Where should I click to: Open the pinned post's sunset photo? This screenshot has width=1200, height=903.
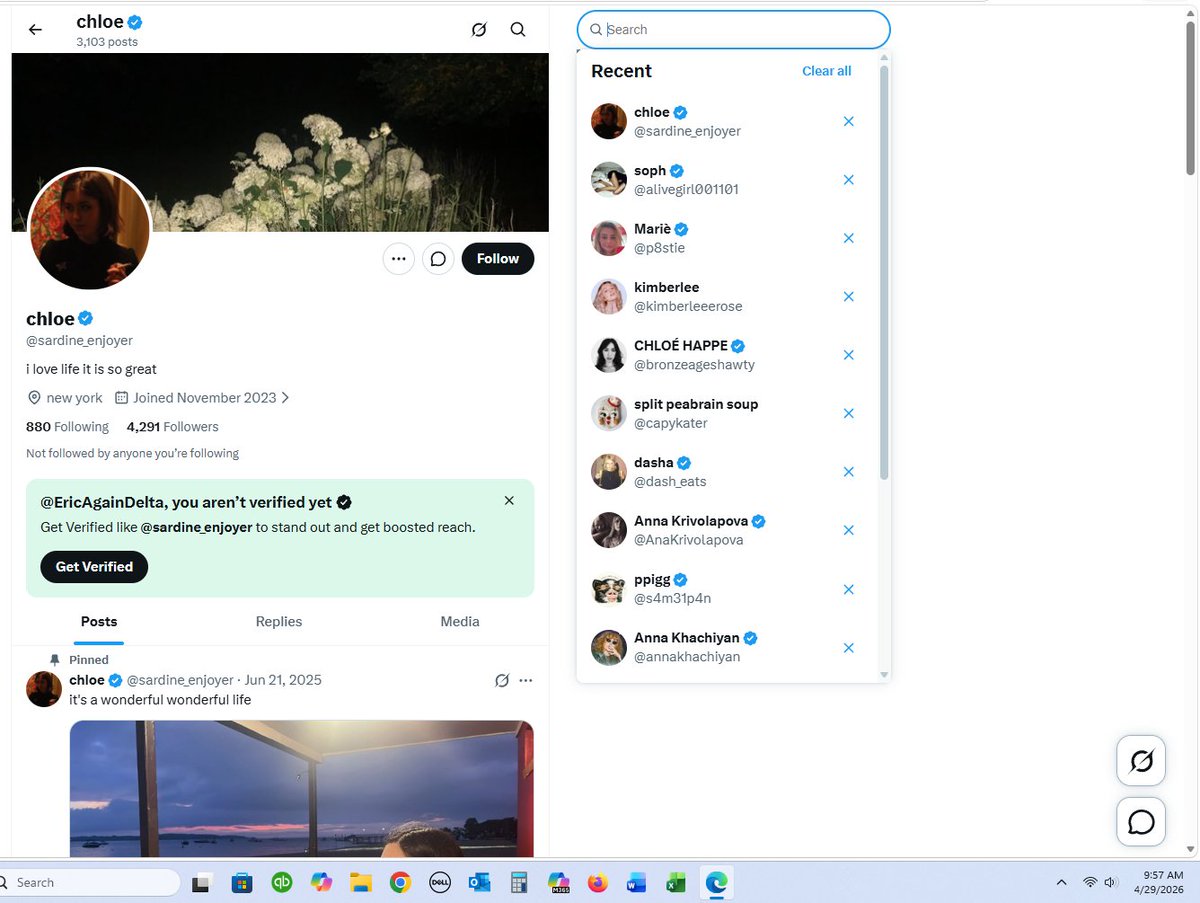point(301,789)
